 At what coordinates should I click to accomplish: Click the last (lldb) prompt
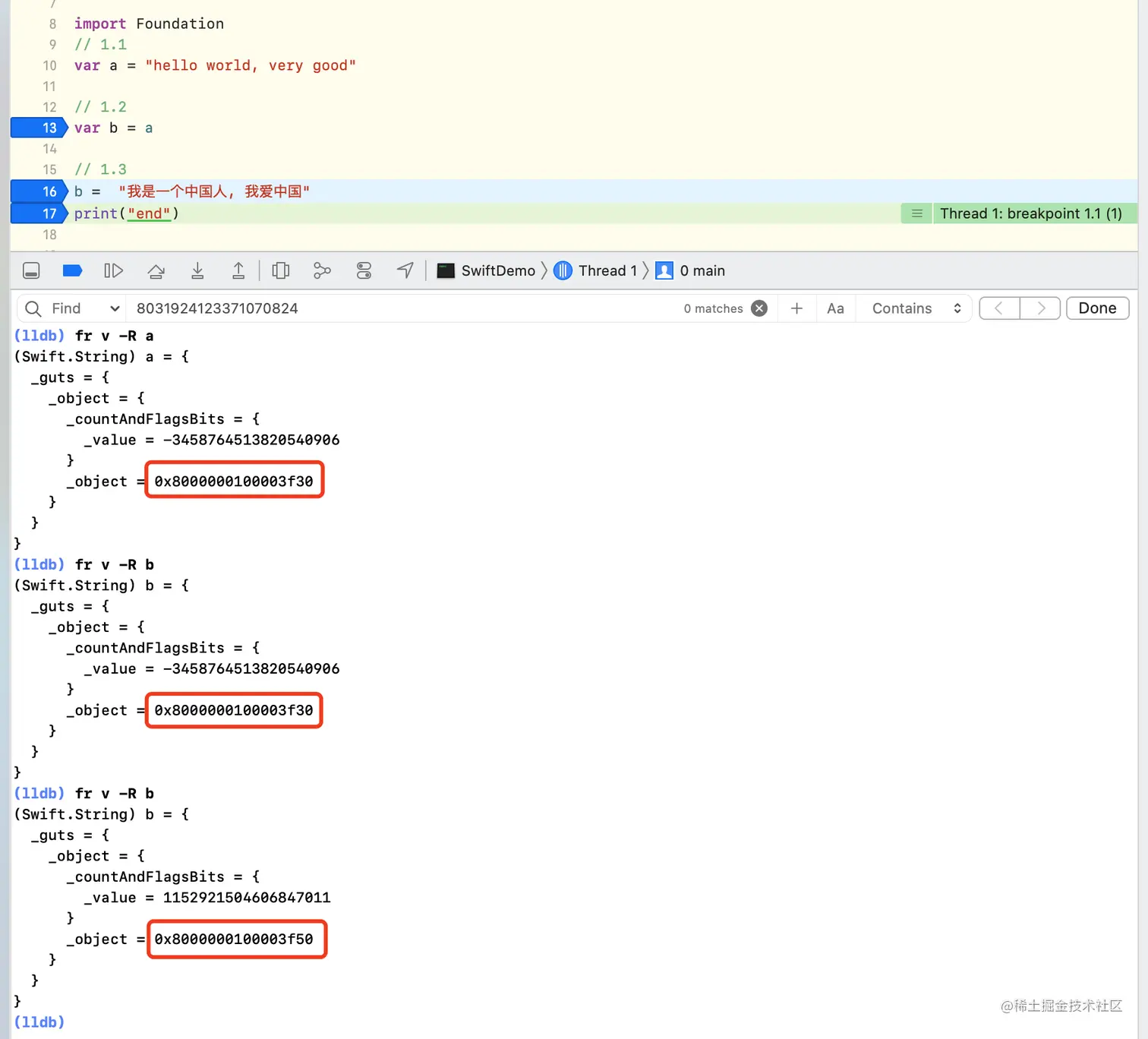(x=39, y=1022)
